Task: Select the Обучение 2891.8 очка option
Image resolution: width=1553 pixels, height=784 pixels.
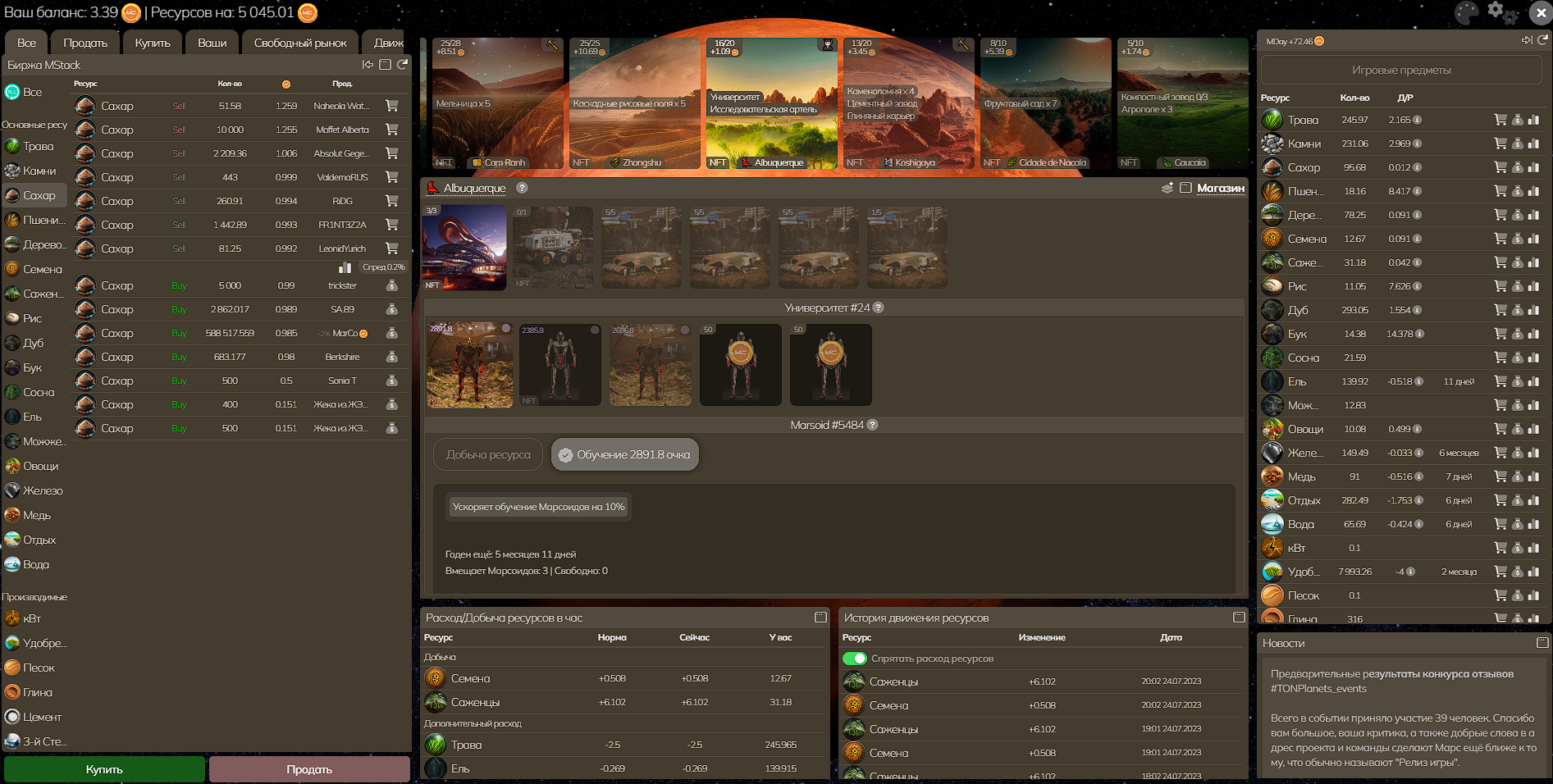Action: tap(625, 454)
